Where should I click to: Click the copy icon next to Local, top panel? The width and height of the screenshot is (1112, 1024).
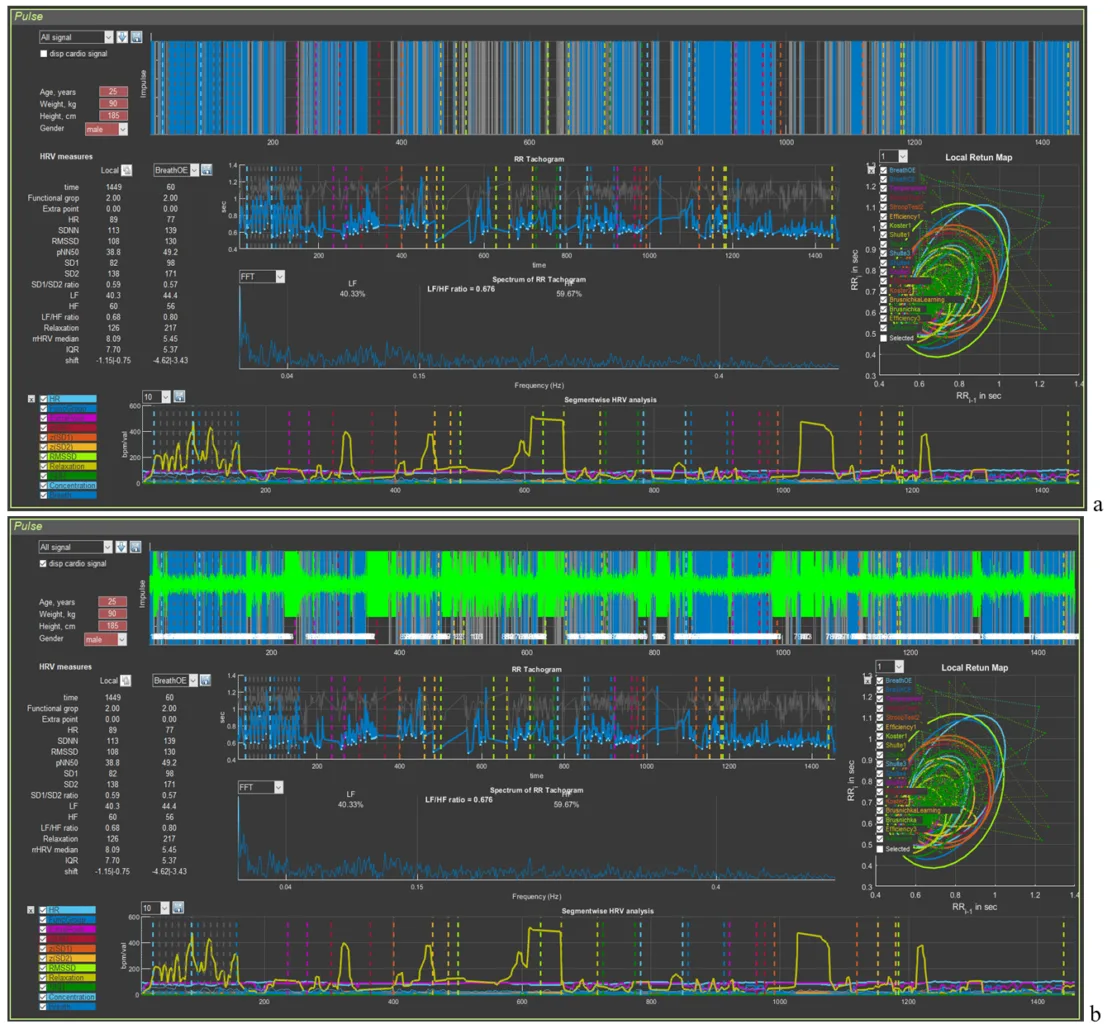[128, 170]
